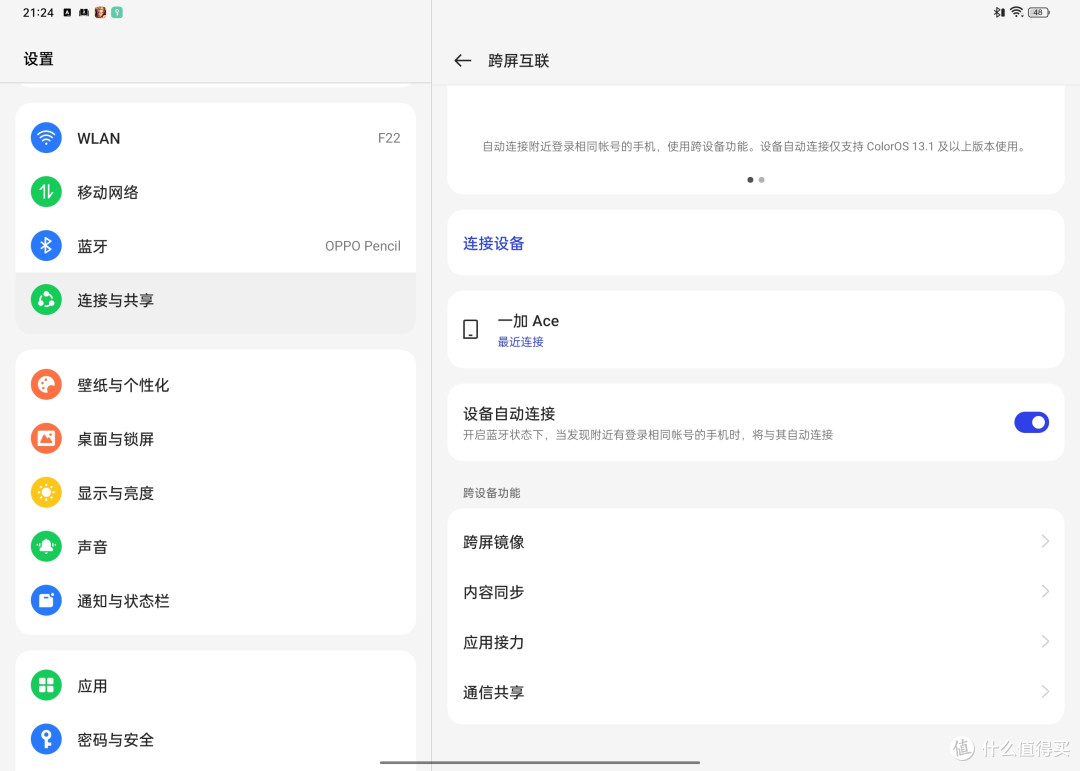Image resolution: width=1080 pixels, height=771 pixels.
Task: Tap the WLAN wifi icon
Action: pos(46,138)
